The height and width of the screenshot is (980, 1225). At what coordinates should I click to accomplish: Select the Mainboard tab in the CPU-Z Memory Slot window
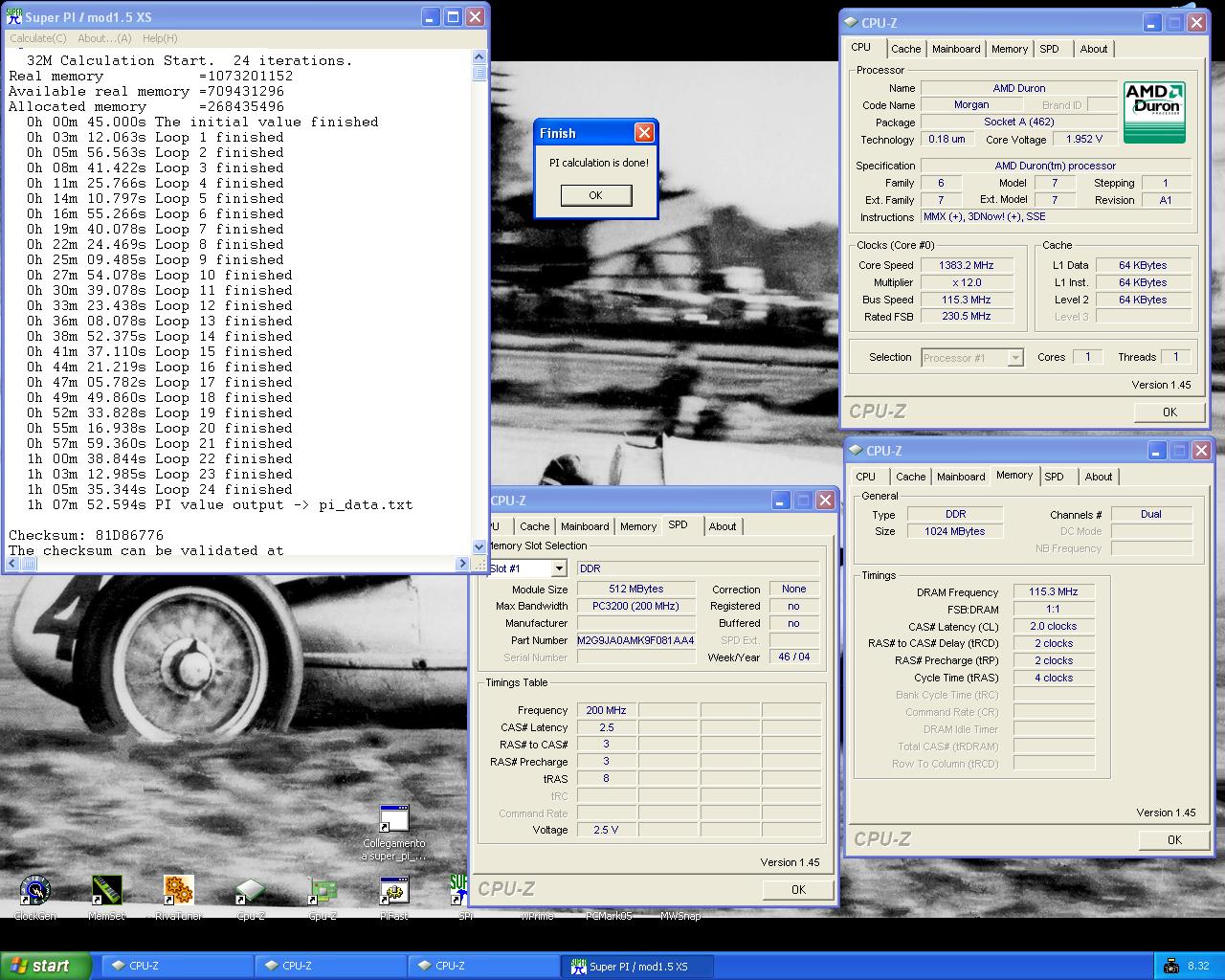pyautogui.click(x=585, y=526)
